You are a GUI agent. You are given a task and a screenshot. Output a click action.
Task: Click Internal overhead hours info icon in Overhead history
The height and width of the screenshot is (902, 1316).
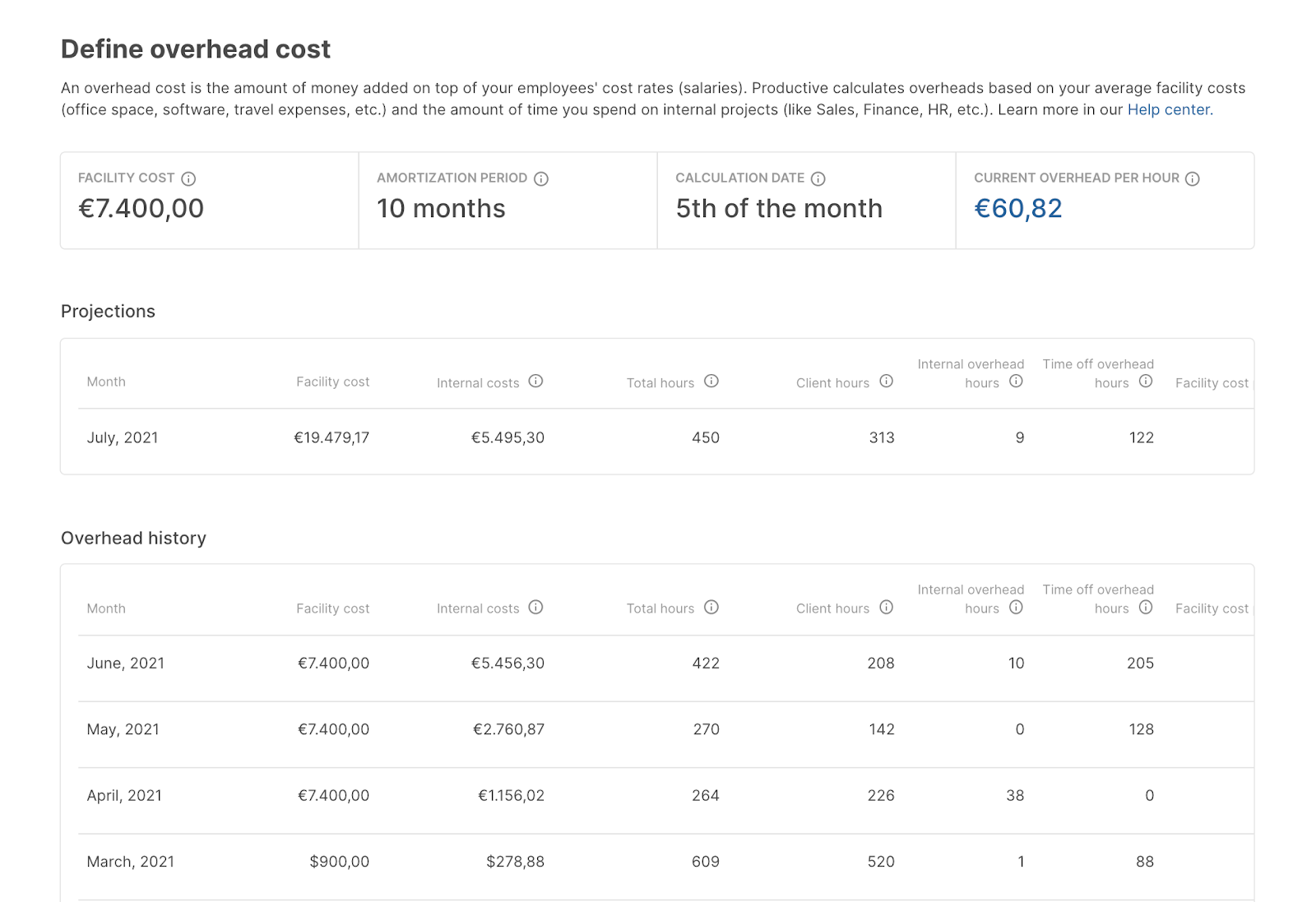1016,607
